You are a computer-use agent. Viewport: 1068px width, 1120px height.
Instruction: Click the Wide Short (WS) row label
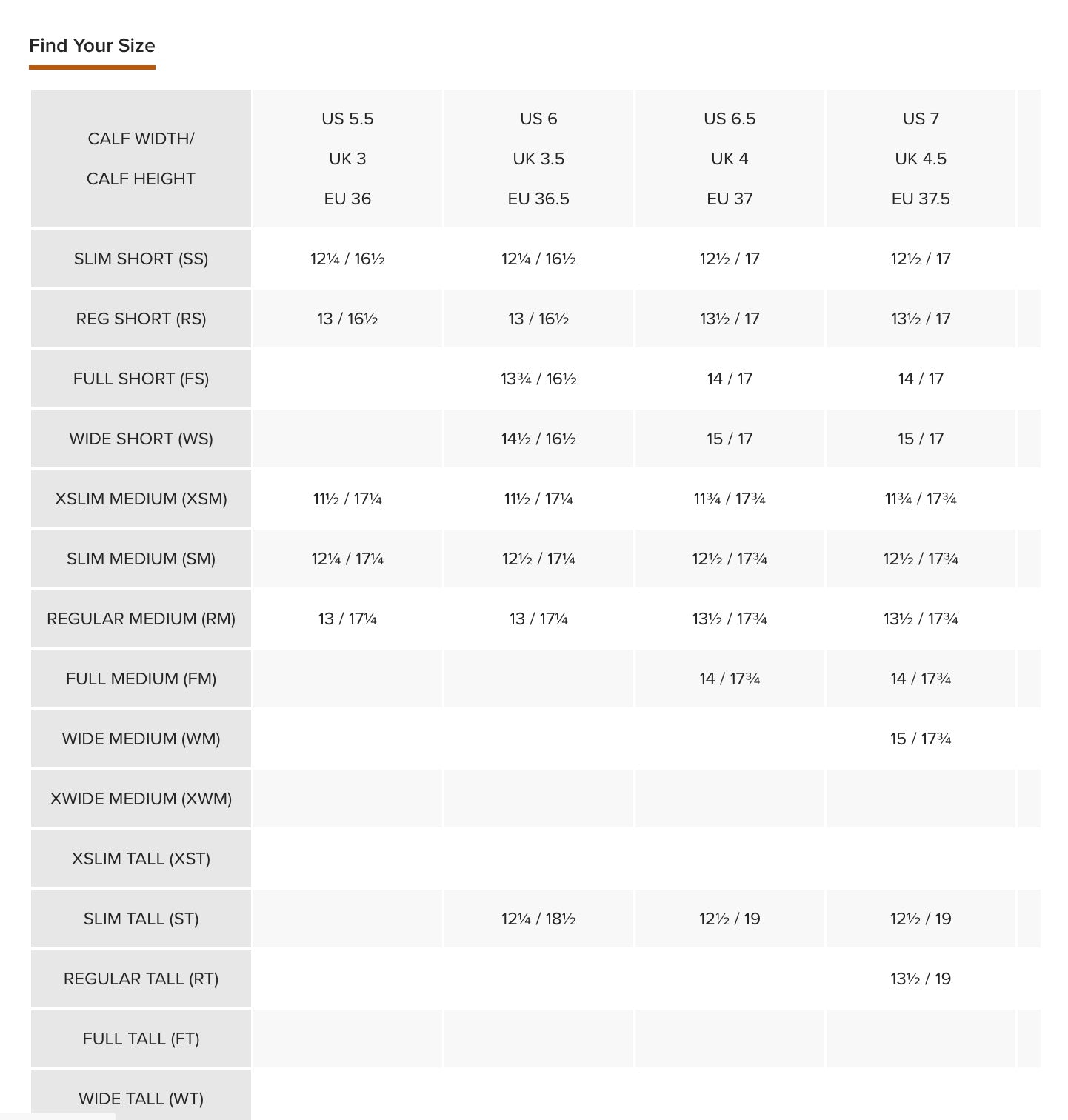tap(141, 439)
